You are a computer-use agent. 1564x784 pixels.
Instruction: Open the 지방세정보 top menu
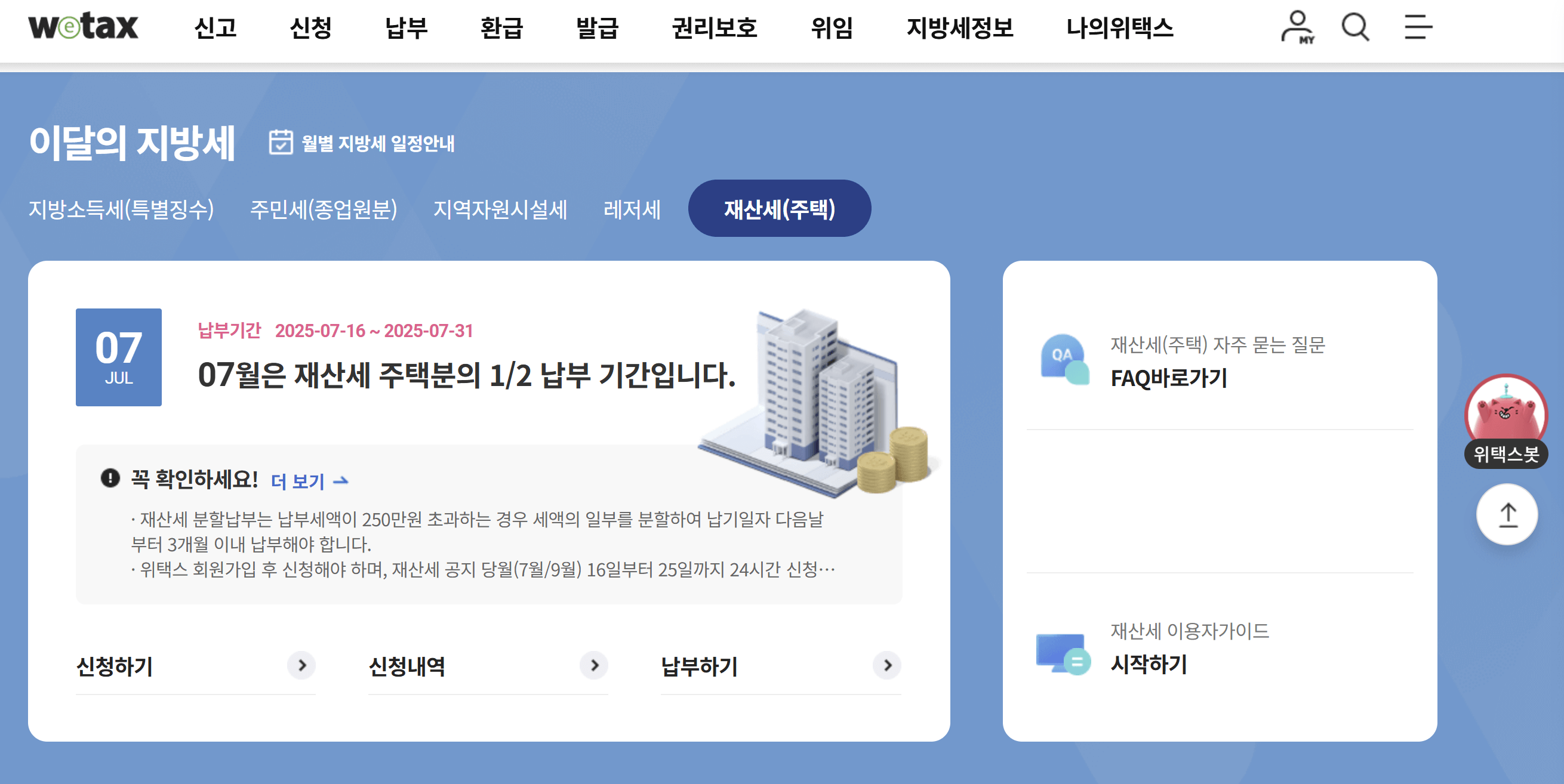tap(959, 28)
